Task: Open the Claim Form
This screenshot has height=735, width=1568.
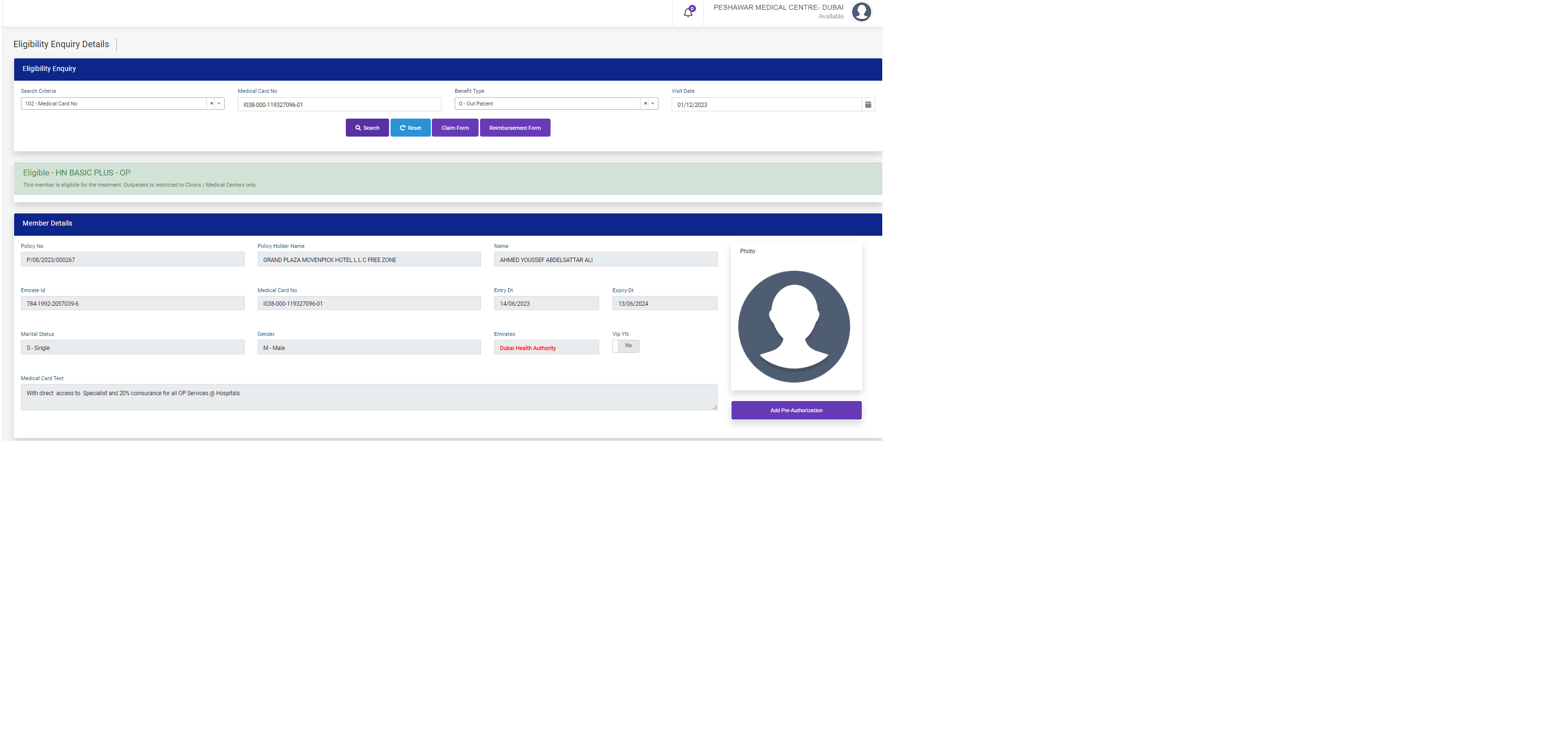Action: [455, 128]
